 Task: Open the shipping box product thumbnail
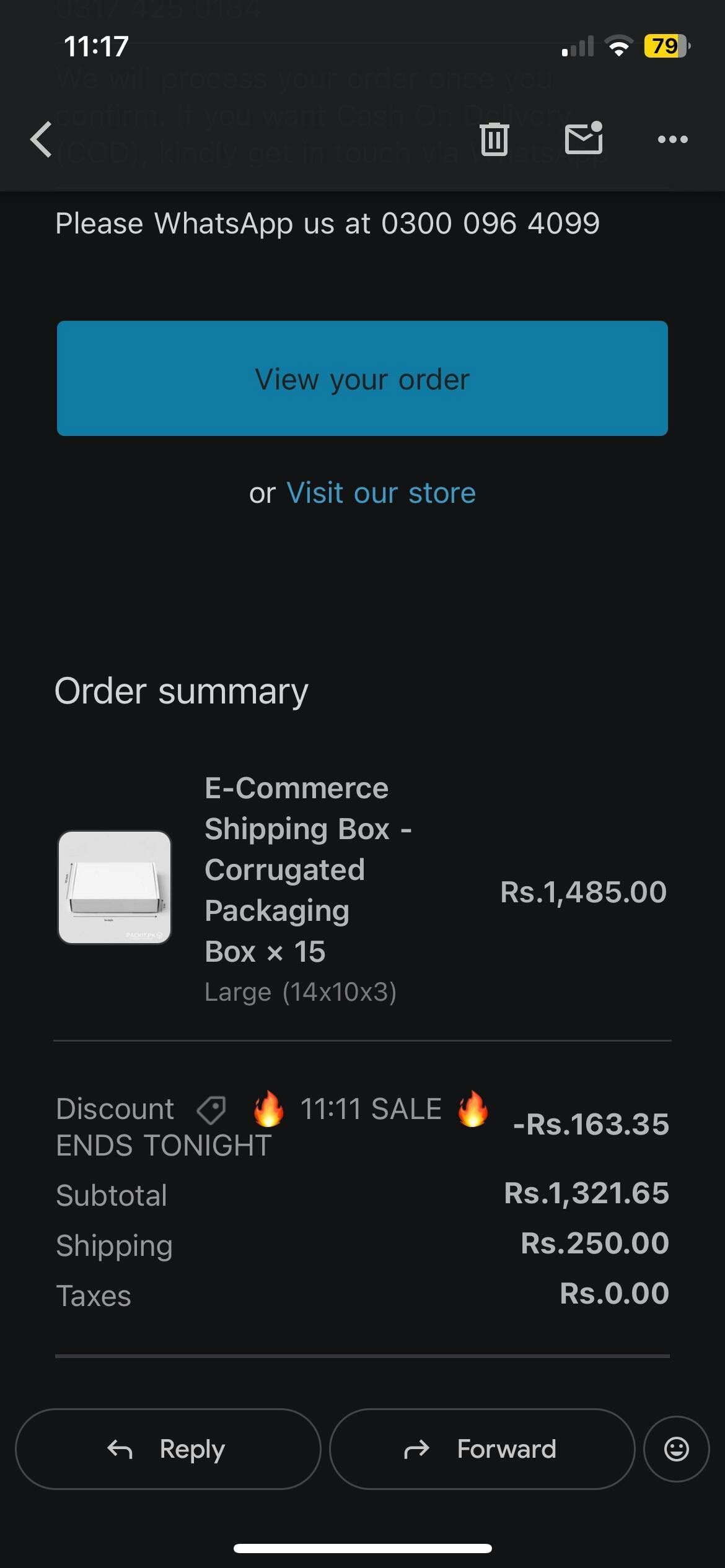[x=115, y=887]
